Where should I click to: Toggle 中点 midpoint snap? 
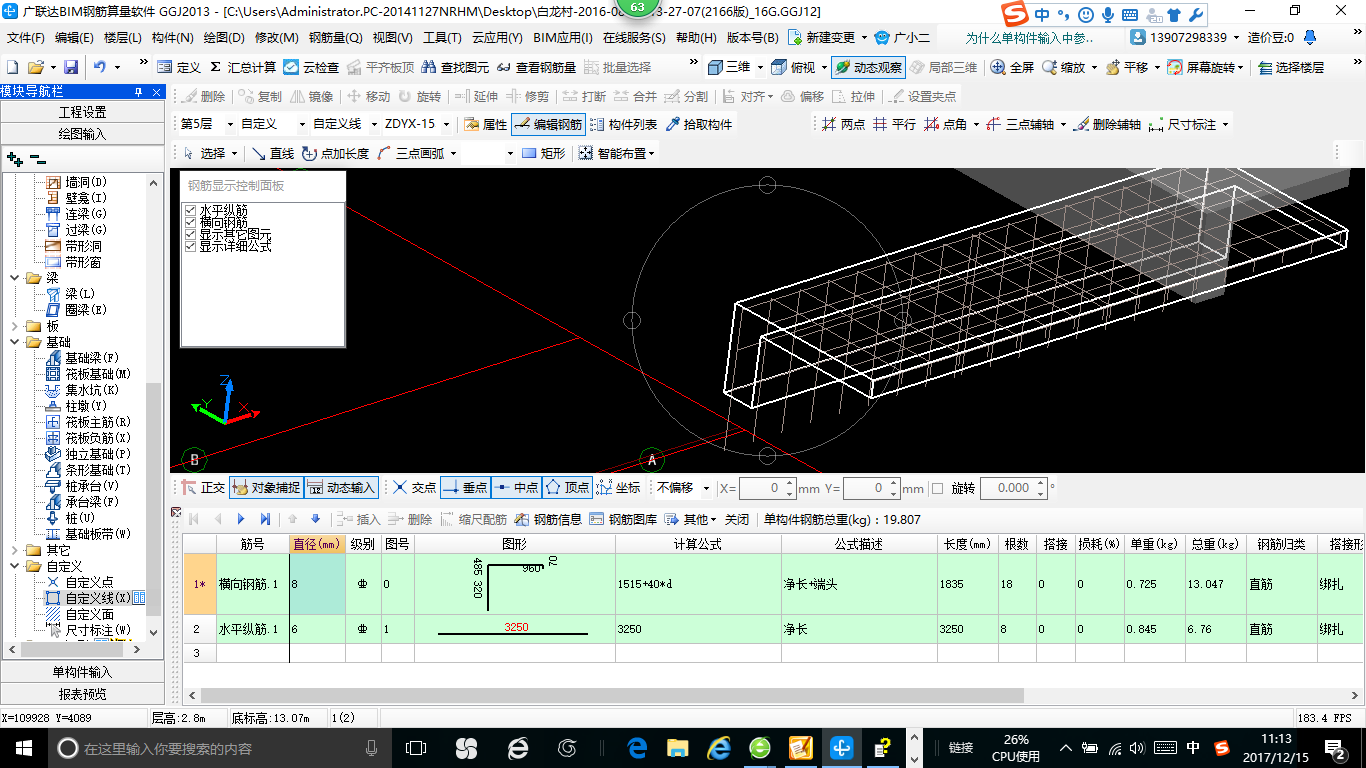pos(516,488)
